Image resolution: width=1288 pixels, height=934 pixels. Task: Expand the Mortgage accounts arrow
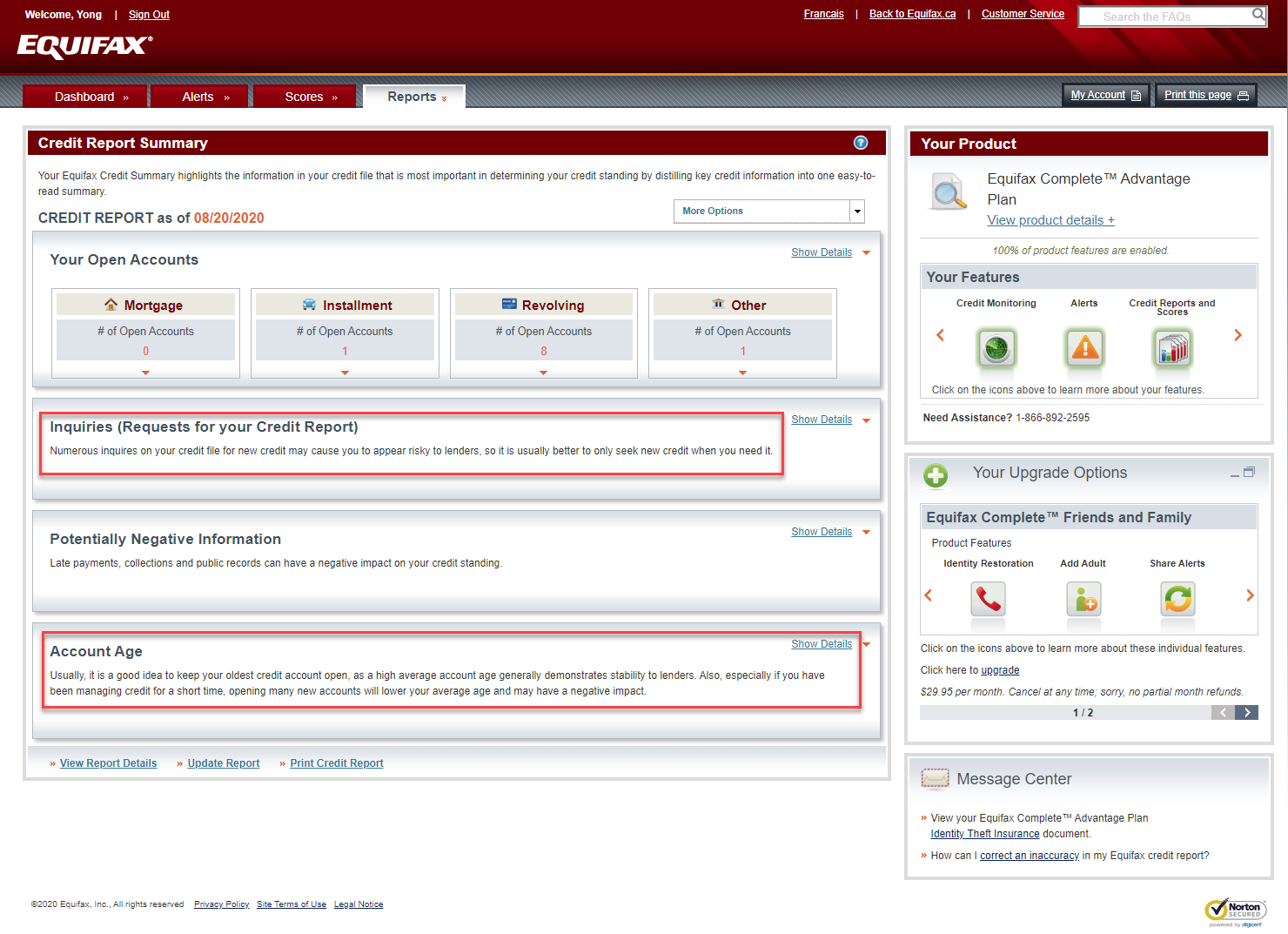click(x=145, y=373)
